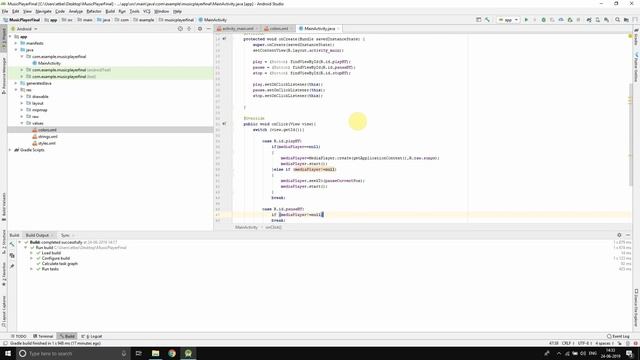The width and height of the screenshot is (640, 360).
Task: Open the File menu
Action: tap(5, 11)
